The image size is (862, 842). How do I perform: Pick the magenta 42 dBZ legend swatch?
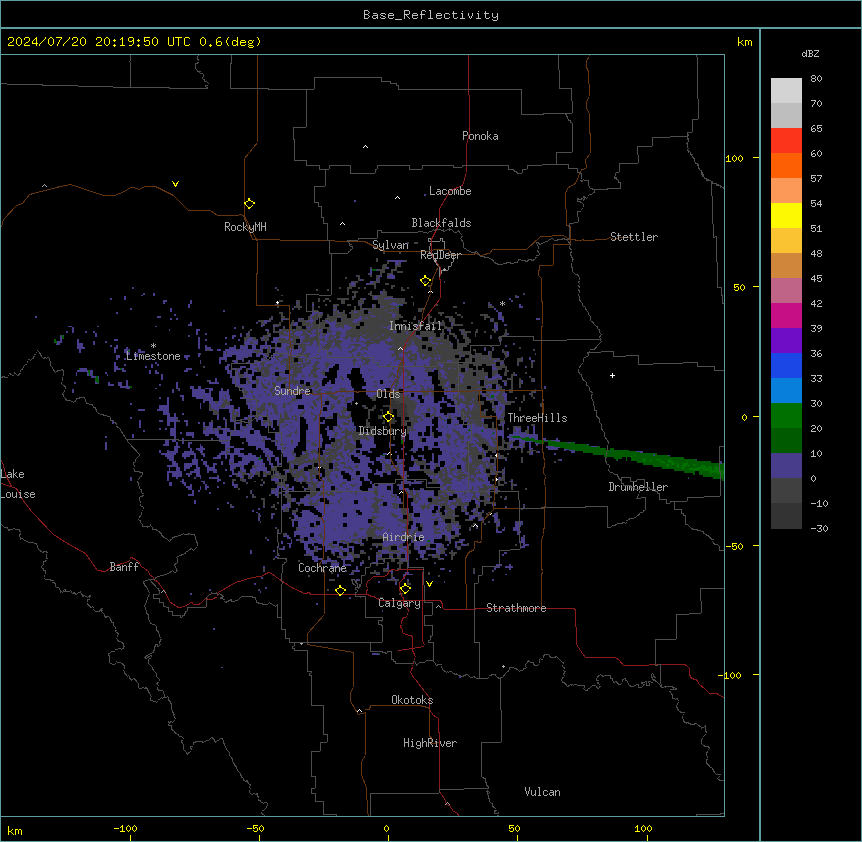pos(786,315)
